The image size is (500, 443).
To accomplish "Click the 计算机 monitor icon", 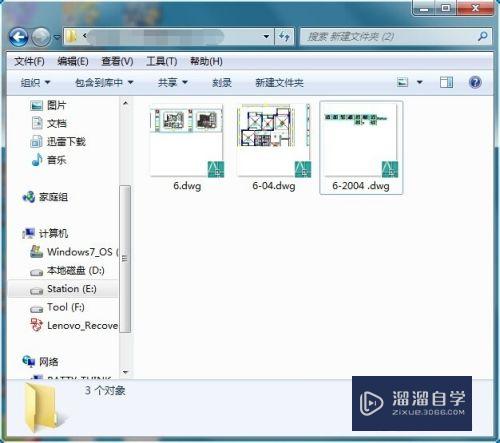I will [x=29, y=233].
